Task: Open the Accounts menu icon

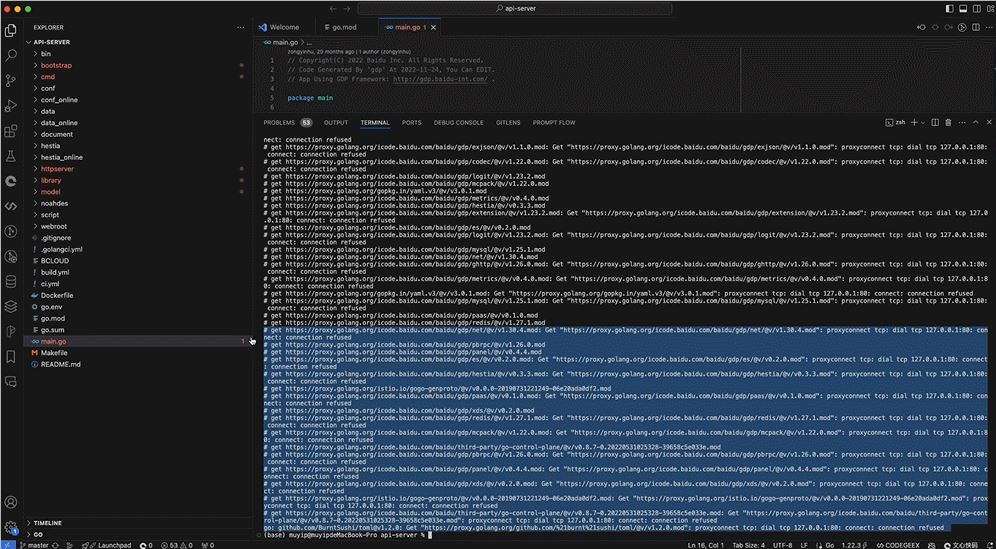Action: (x=11, y=503)
